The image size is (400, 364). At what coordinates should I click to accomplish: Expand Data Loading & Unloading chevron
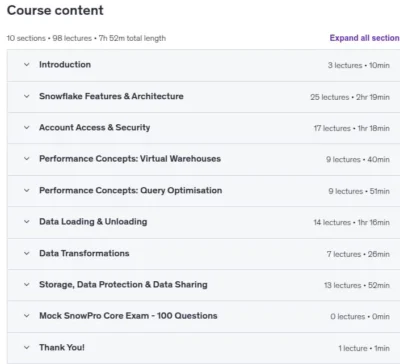tap(27, 222)
